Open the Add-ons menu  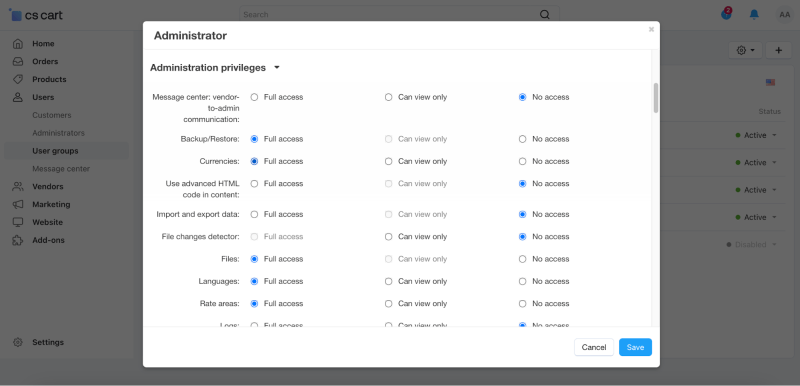(48, 240)
